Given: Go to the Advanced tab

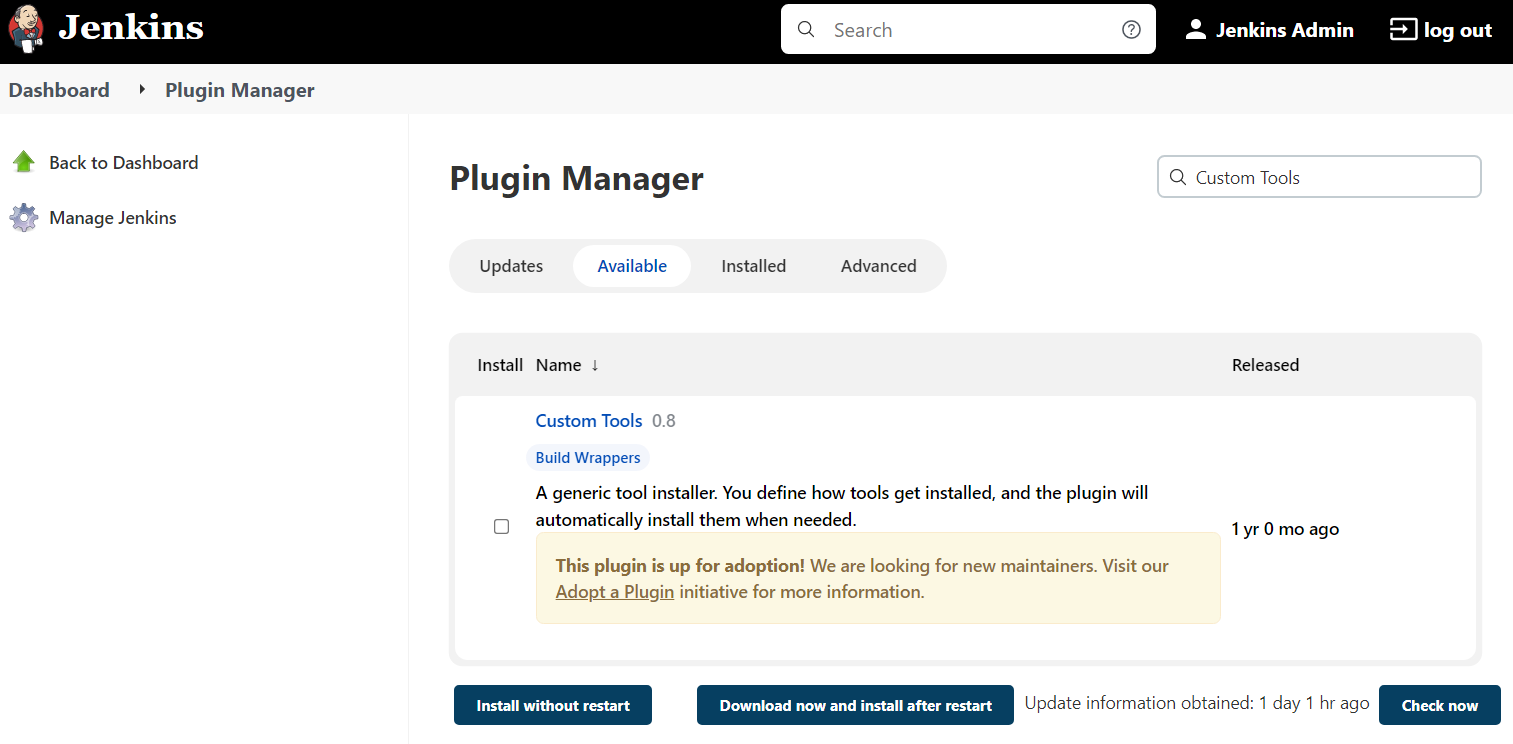Looking at the screenshot, I should 879,266.
